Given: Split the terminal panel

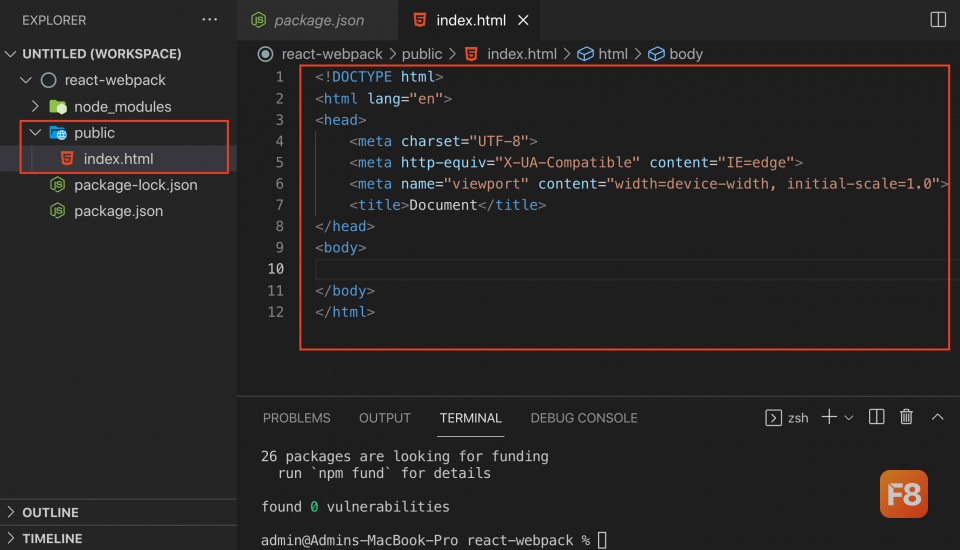Looking at the screenshot, I should click(x=876, y=417).
